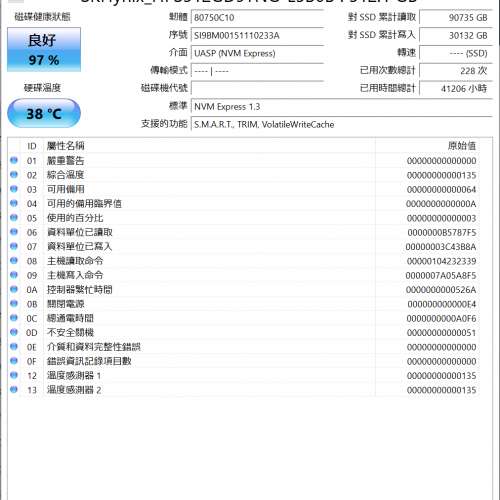Image resolution: width=500 pixels, height=500 pixels.
Task: Select the blue dot beside 06 資料單位已讀取
Action: (x=14, y=232)
